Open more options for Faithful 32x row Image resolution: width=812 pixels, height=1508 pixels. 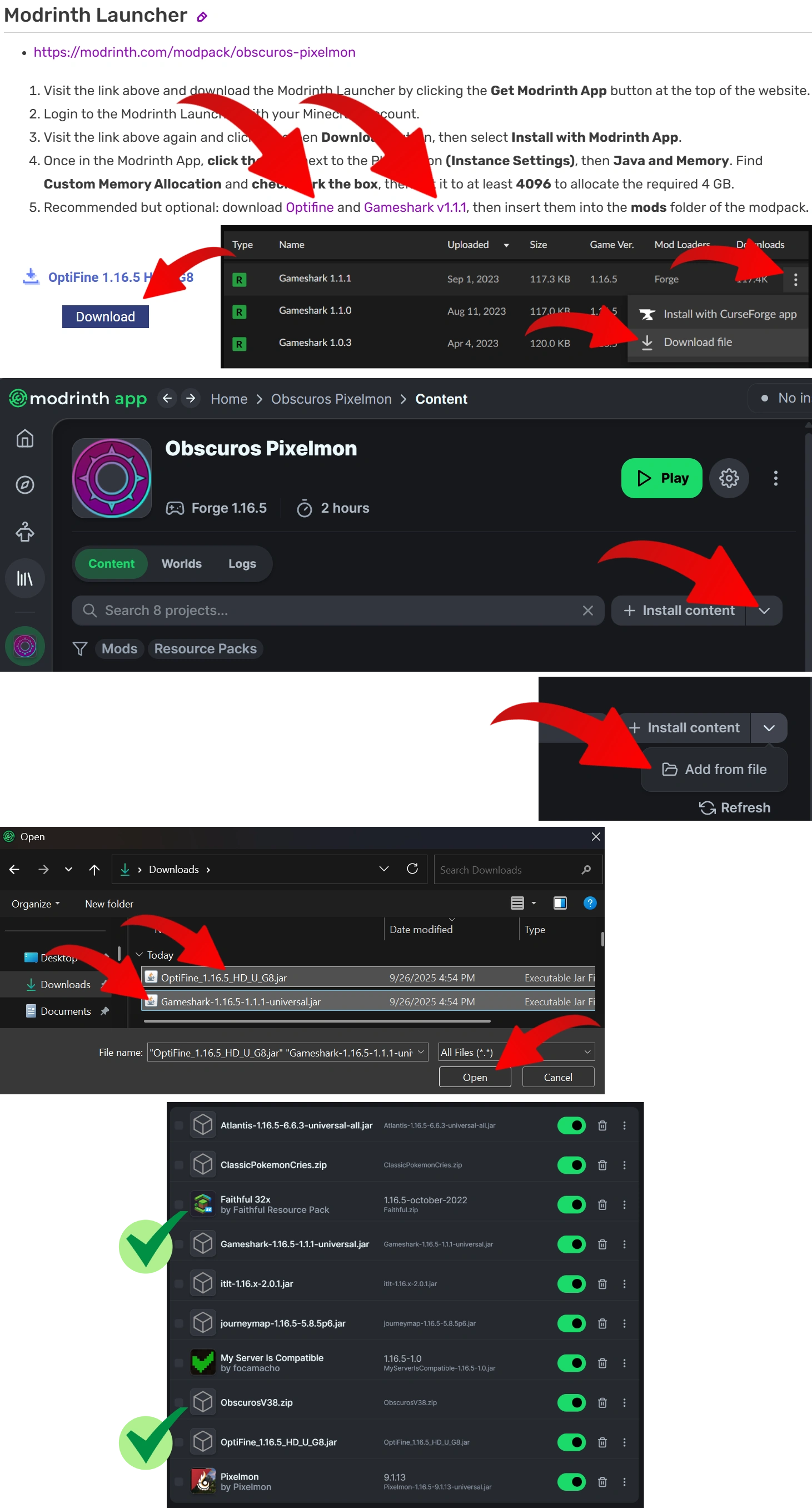[624, 1205]
